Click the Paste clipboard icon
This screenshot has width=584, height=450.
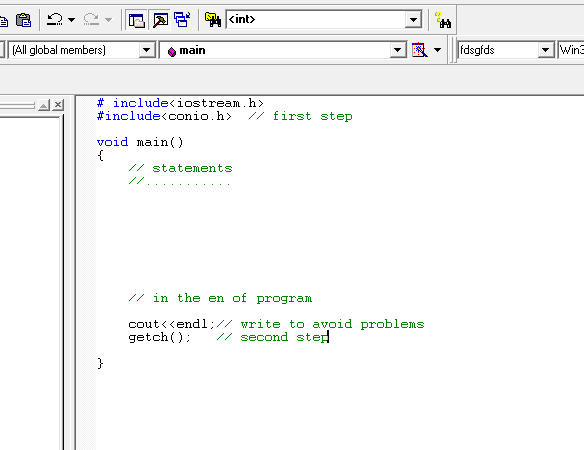[x=23, y=20]
